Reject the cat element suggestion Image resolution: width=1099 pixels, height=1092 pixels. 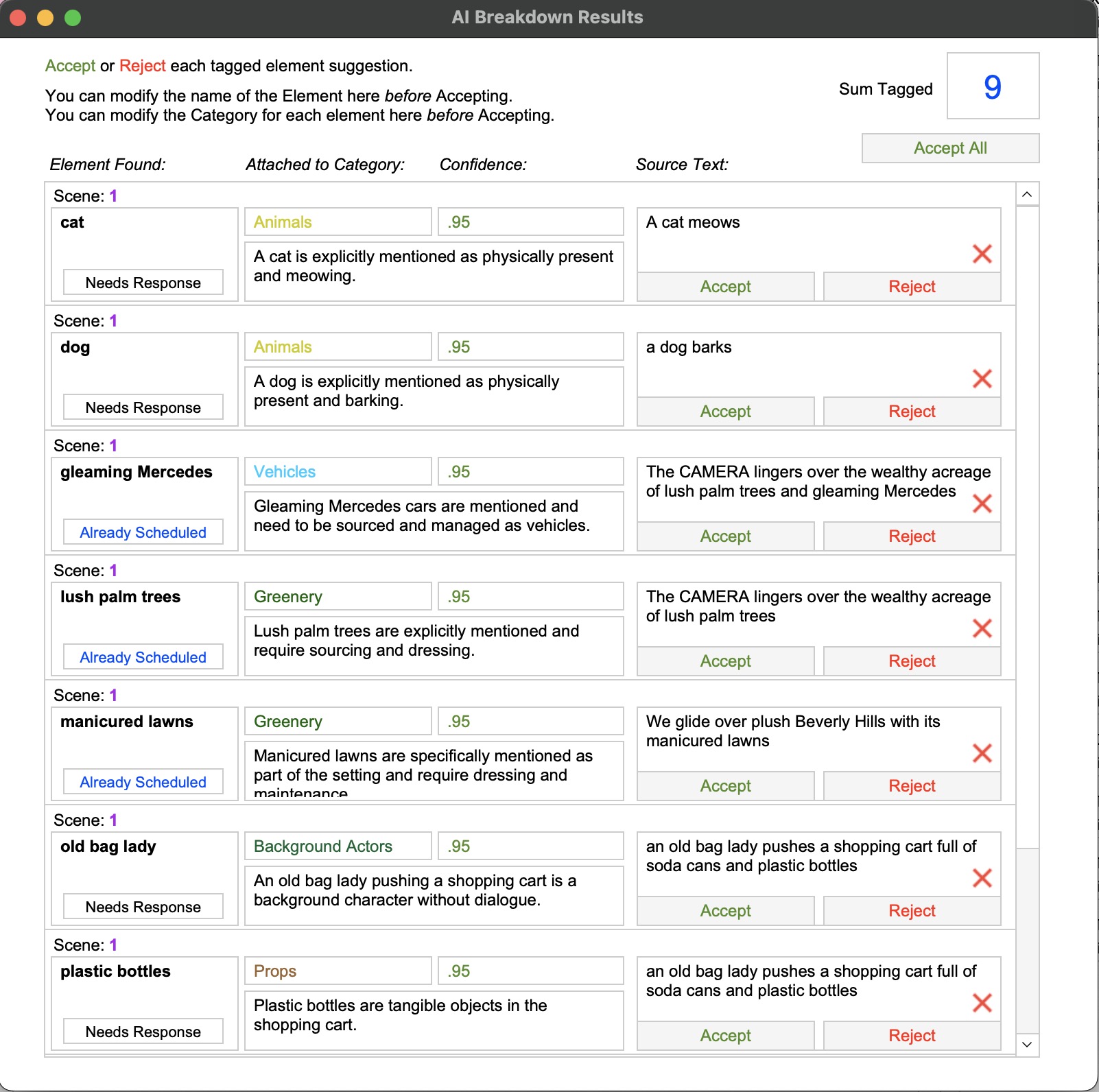pos(912,287)
